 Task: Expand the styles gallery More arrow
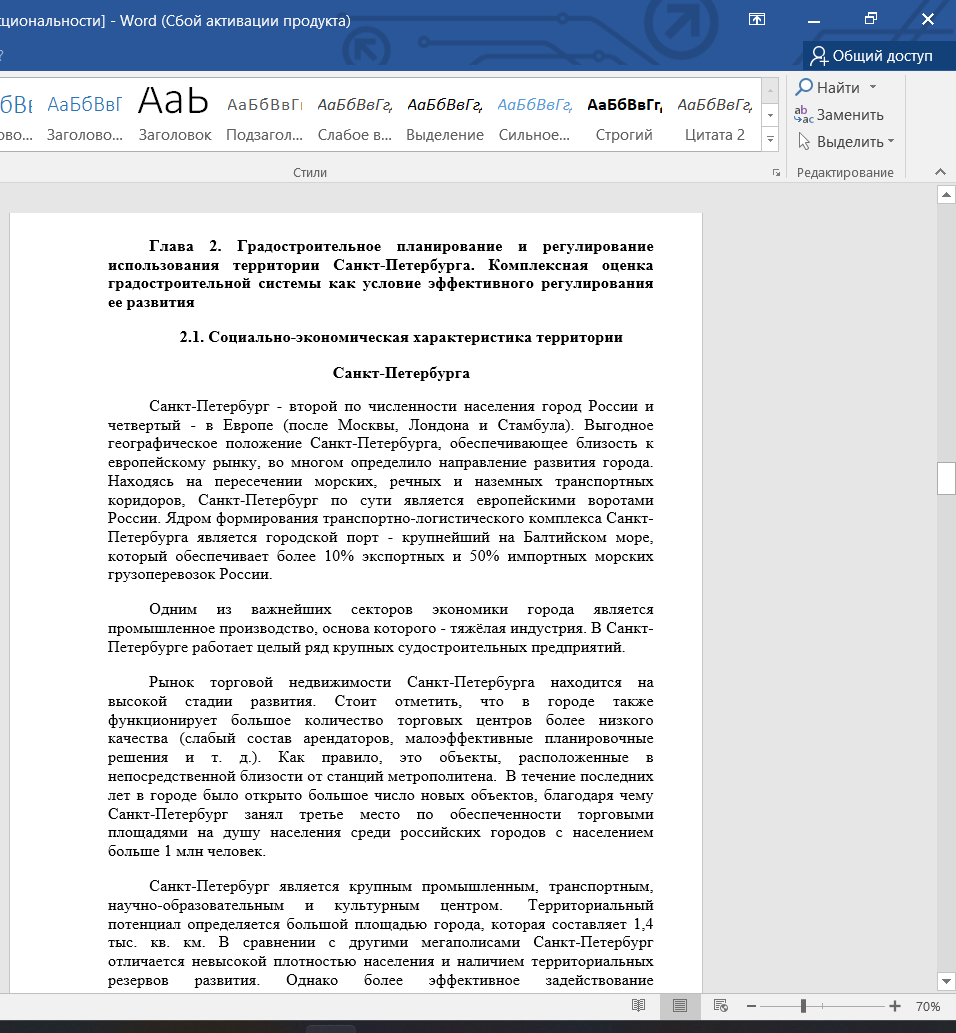pyautogui.click(x=770, y=141)
